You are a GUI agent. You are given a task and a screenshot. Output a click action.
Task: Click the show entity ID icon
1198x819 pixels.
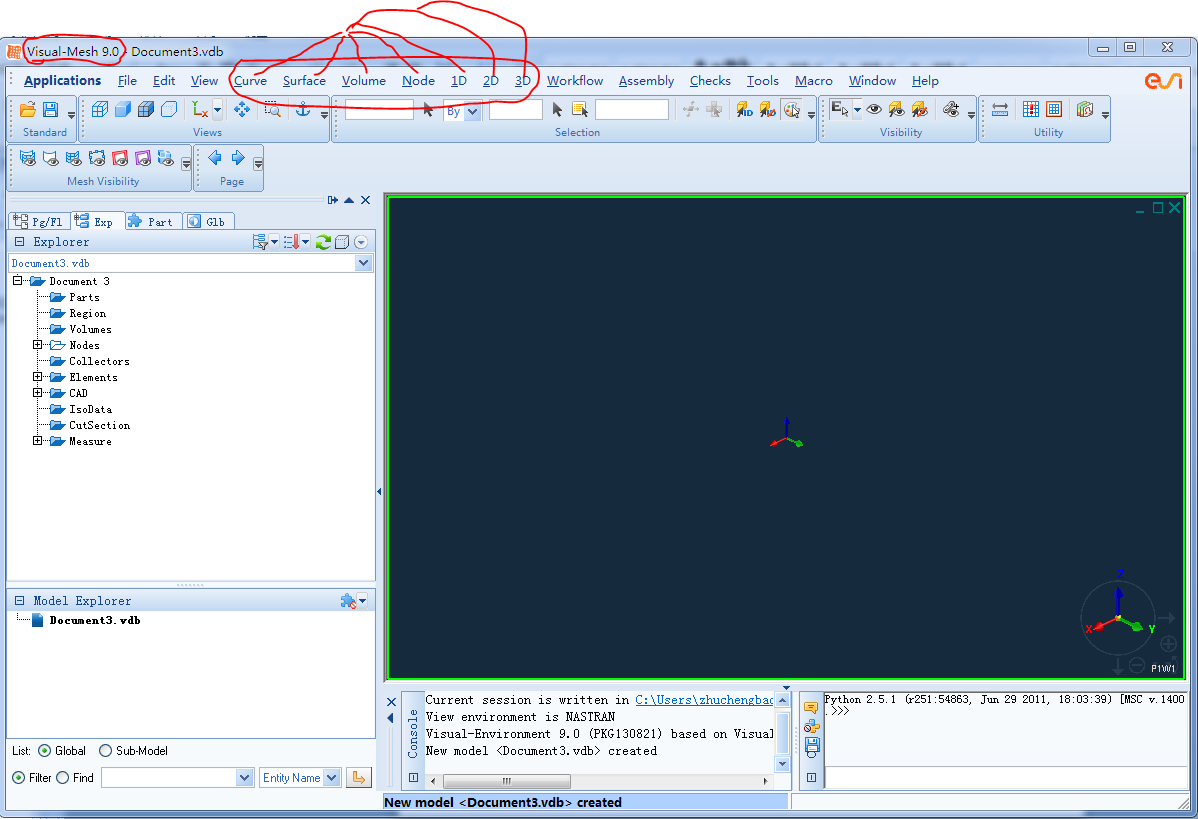pyautogui.click(x=745, y=110)
